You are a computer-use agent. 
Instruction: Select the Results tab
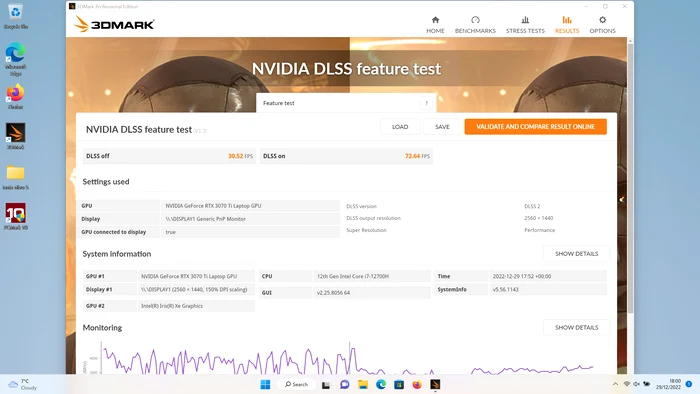(x=567, y=25)
